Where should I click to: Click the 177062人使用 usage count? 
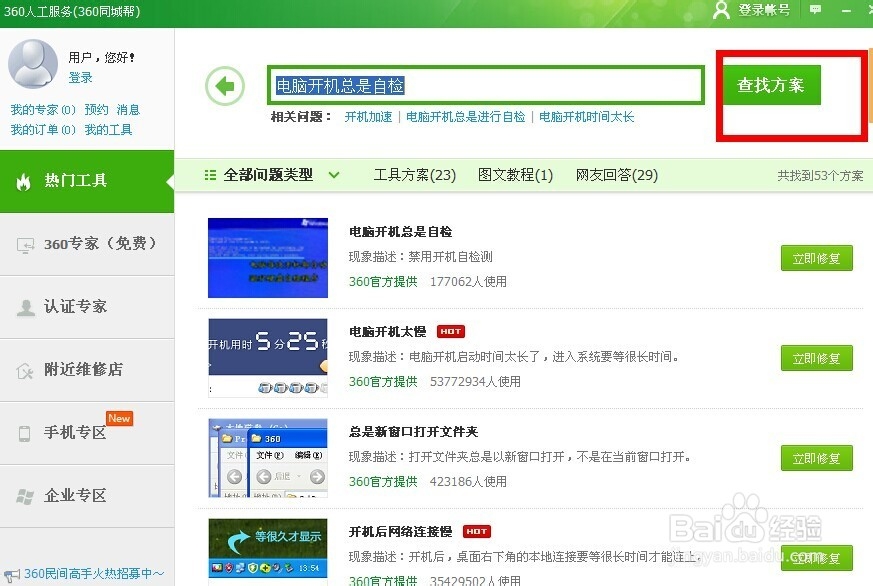tap(468, 282)
